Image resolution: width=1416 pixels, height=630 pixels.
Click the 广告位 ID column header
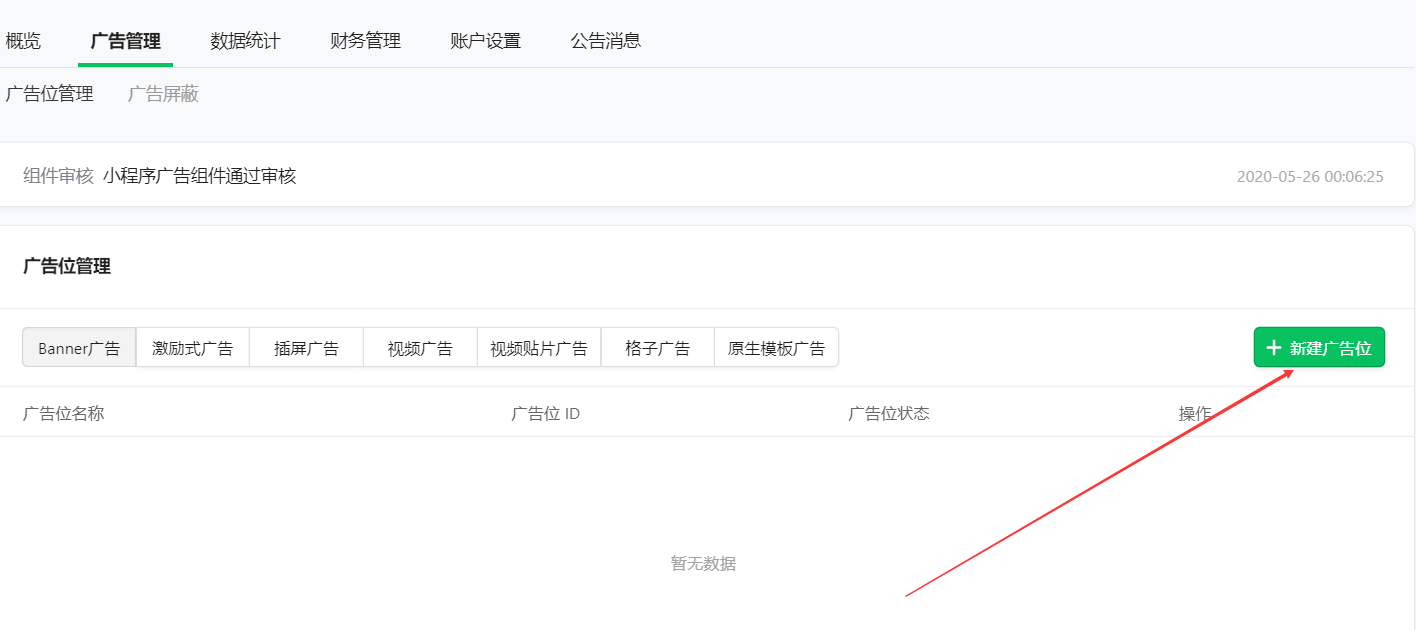coord(545,413)
